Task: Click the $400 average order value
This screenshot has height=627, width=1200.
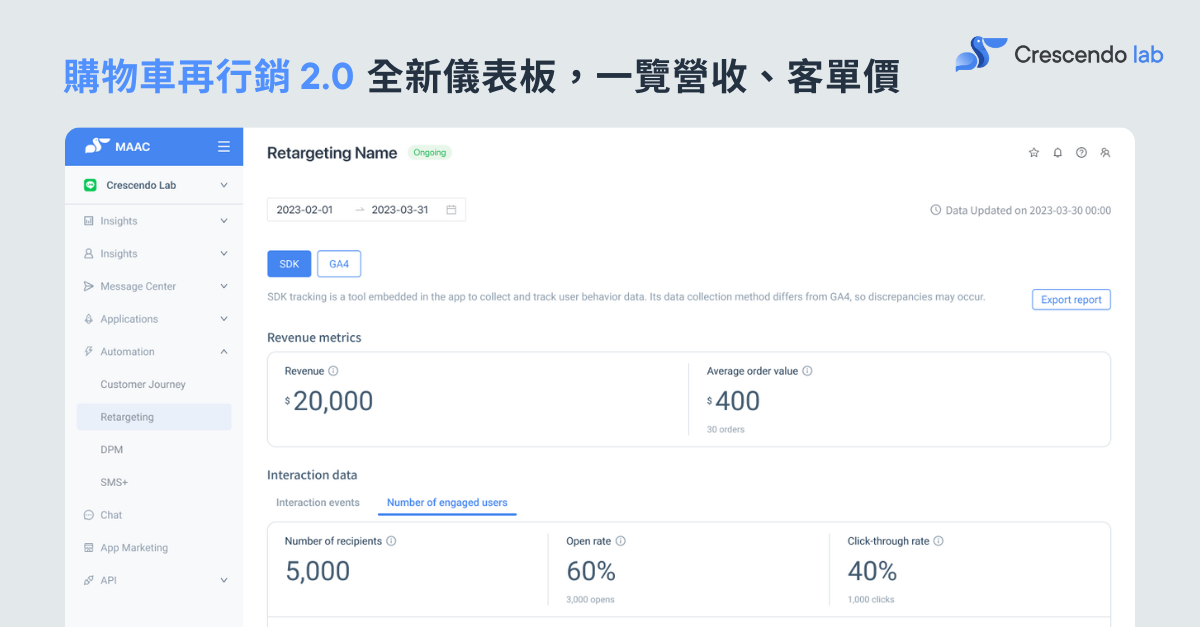Action: tap(733, 401)
